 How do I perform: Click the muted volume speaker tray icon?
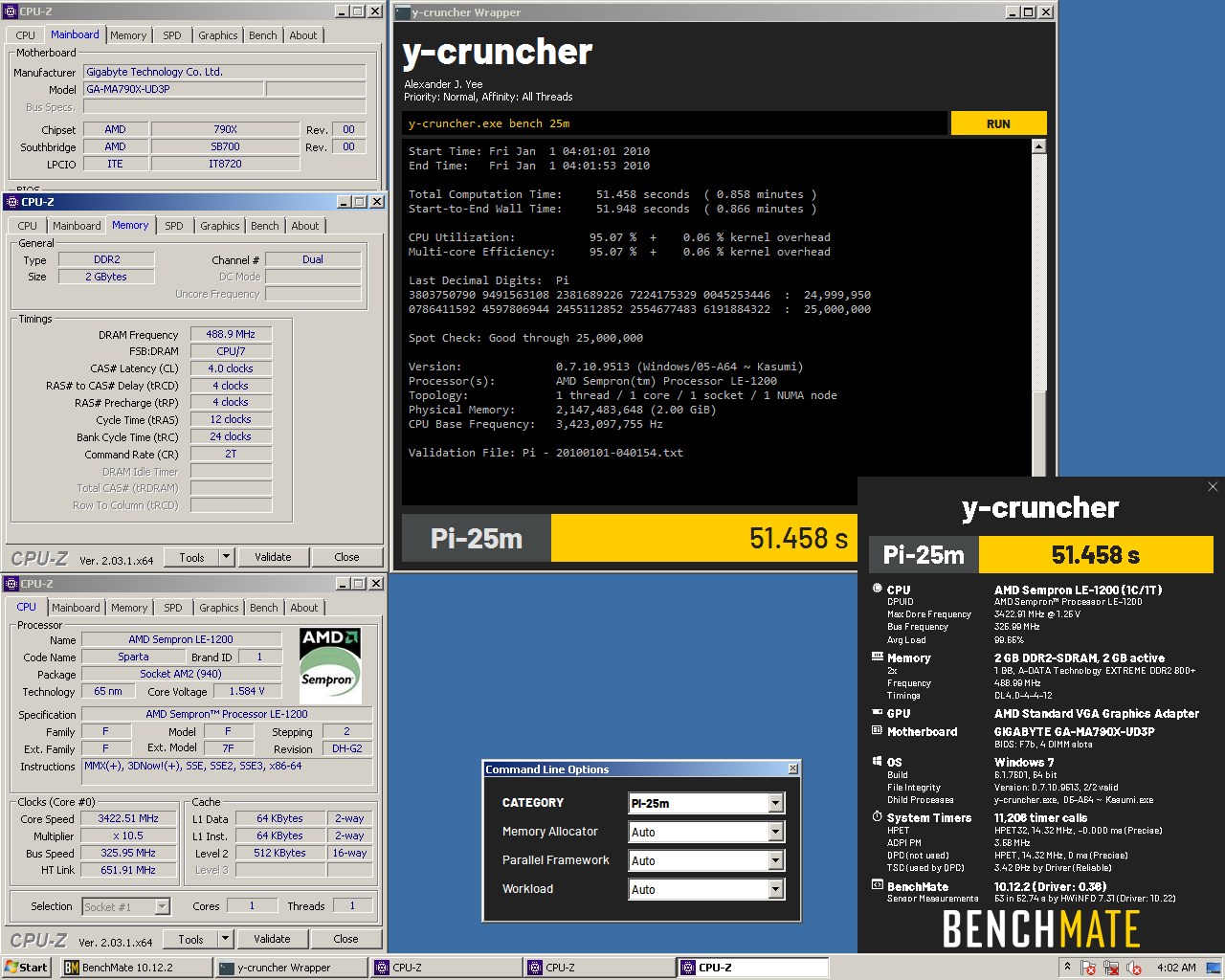[1135, 968]
